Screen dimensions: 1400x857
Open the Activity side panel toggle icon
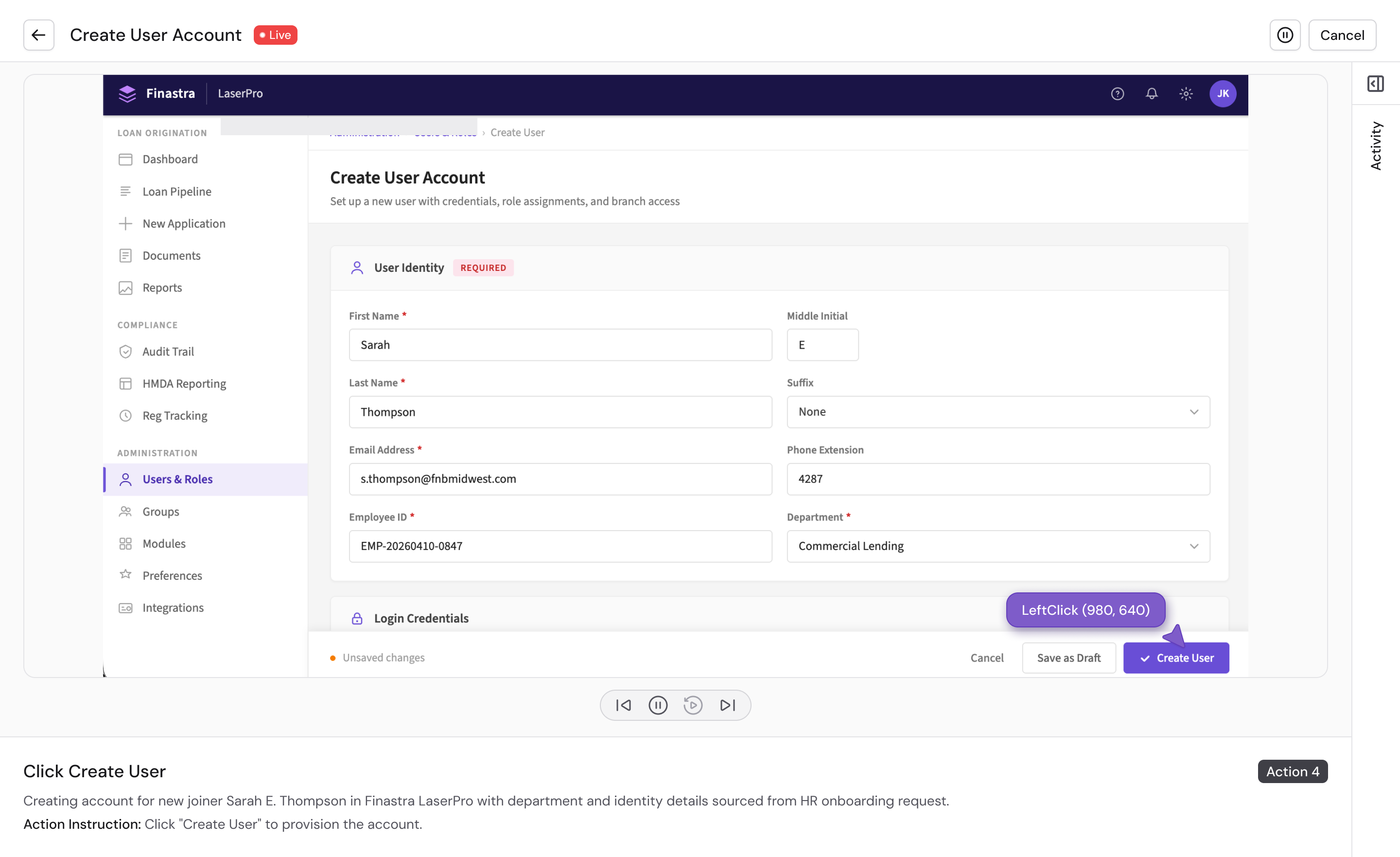coord(1375,84)
